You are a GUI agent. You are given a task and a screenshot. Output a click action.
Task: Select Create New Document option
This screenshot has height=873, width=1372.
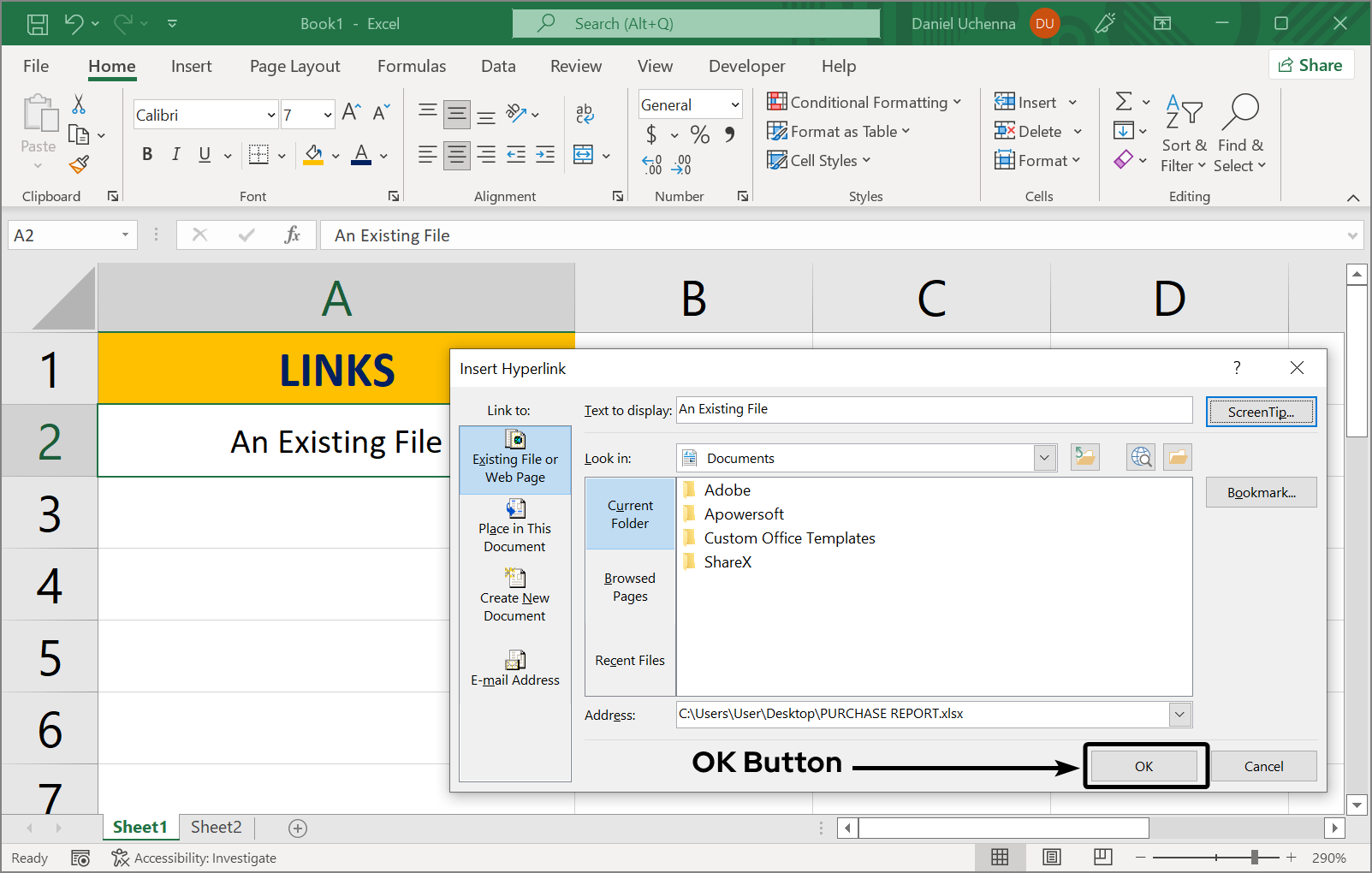[x=514, y=597]
